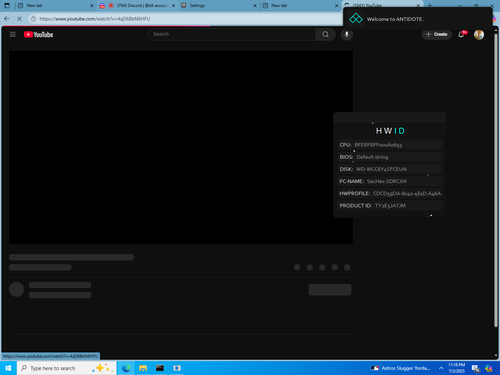Select the HWPROFILE row
500x375 pixels.
click(390, 193)
